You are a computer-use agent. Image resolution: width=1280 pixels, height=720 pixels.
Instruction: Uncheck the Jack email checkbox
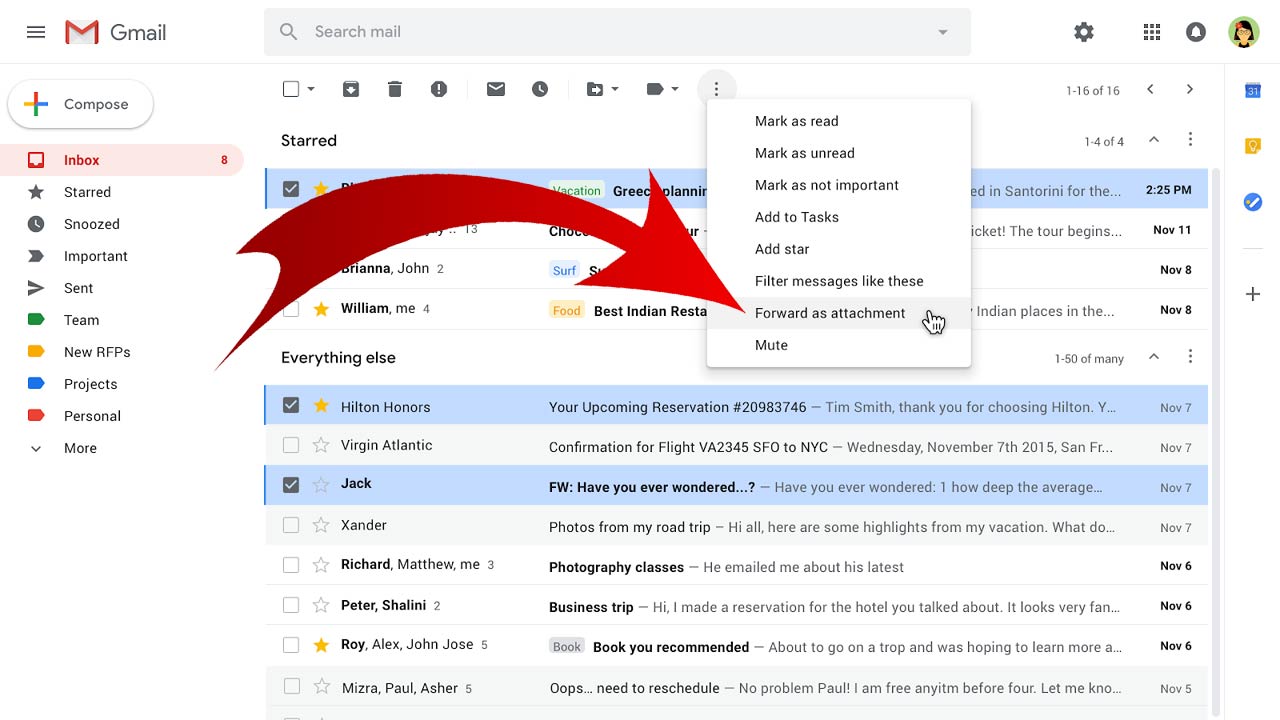291,485
